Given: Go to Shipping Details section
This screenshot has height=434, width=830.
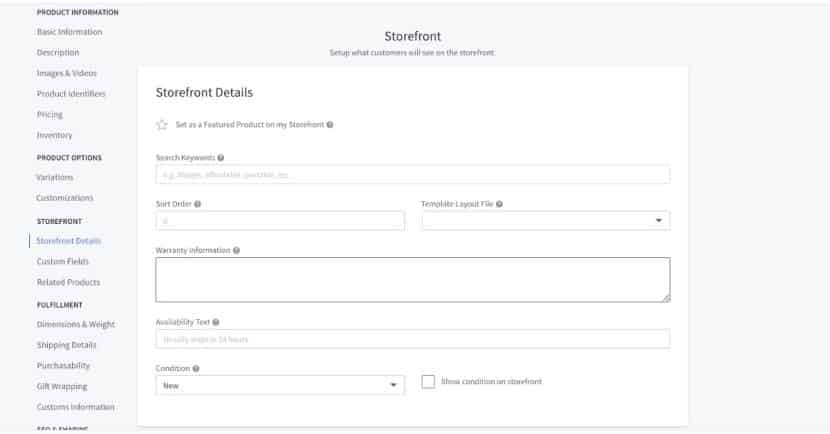Looking at the screenshot, I should coord(67,345).
